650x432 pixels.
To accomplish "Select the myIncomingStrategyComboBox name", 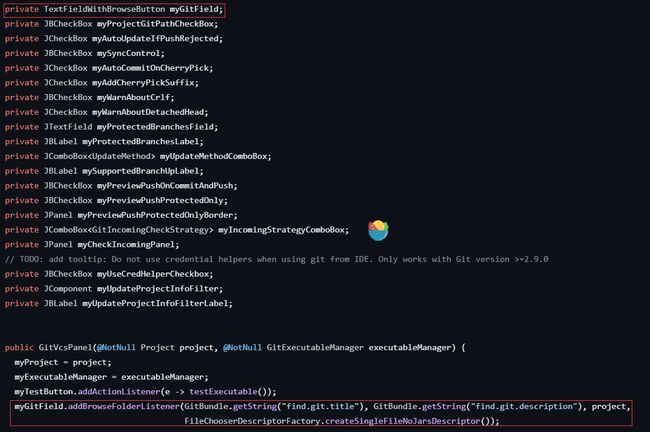I will [281, 230].
